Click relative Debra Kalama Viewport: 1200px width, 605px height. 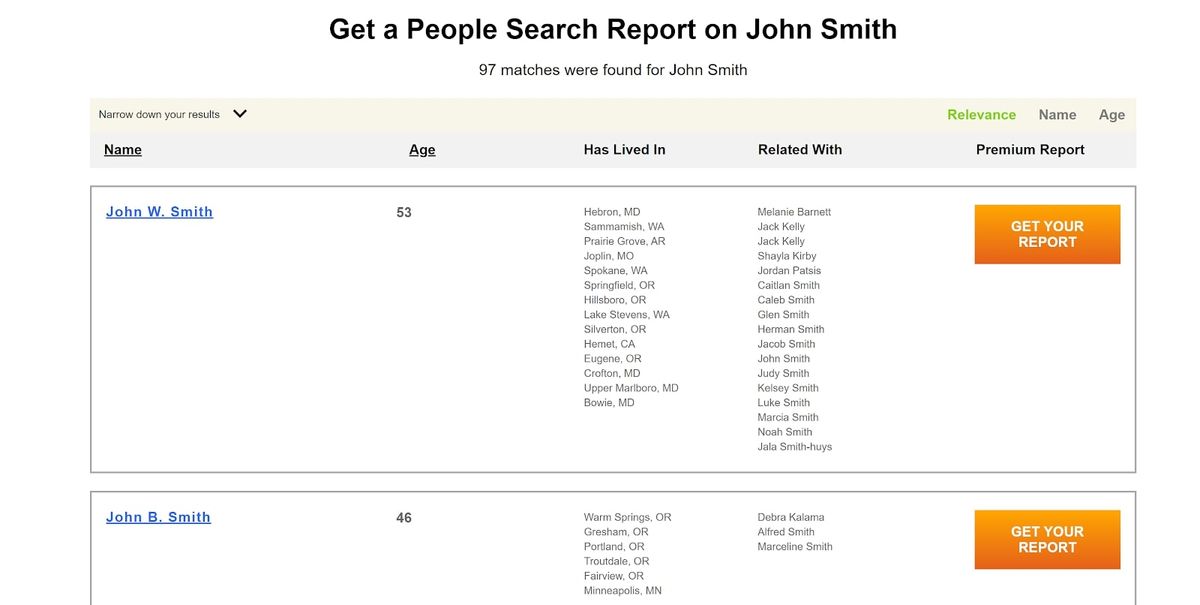(x=793, y=517)
